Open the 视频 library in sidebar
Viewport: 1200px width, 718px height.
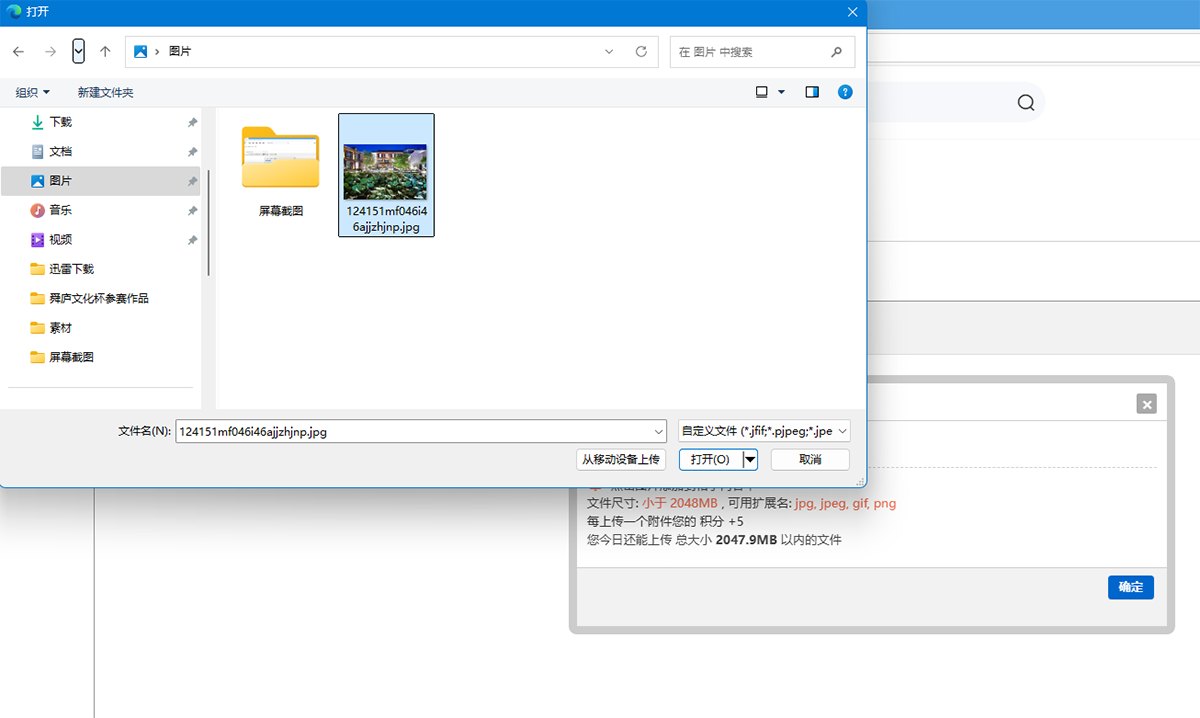61,240
